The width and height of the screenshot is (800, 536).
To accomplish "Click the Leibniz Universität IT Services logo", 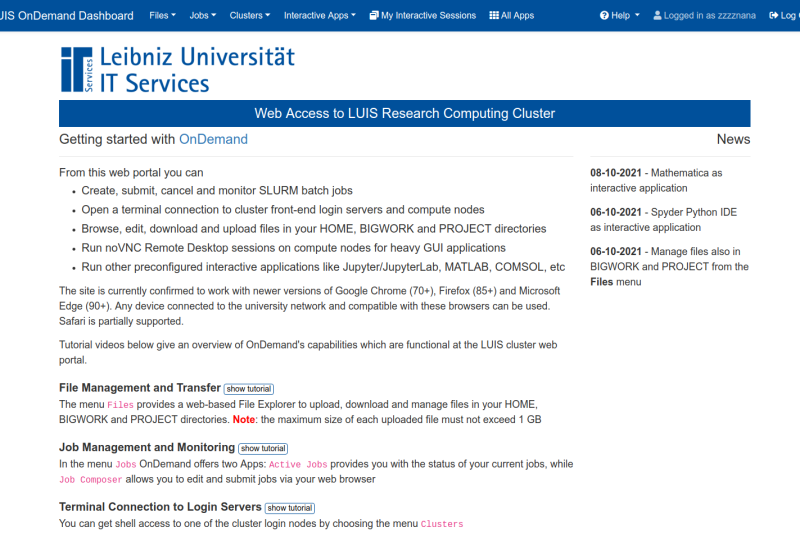I will tap(178, 69).
